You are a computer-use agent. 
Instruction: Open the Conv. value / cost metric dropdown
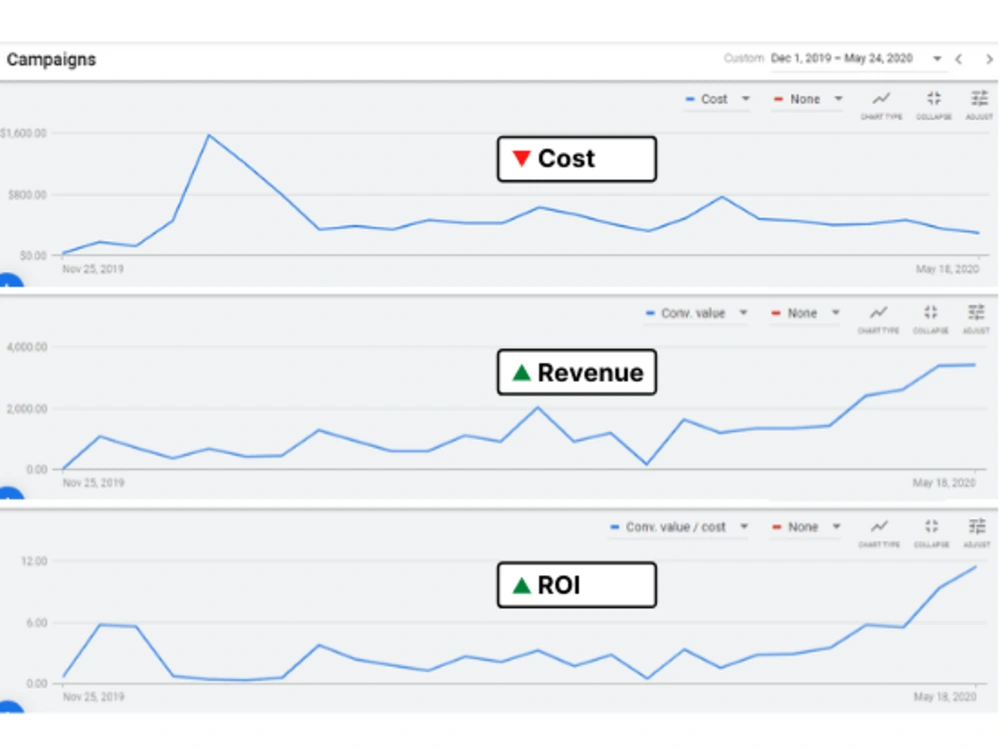tap(679, 527)
